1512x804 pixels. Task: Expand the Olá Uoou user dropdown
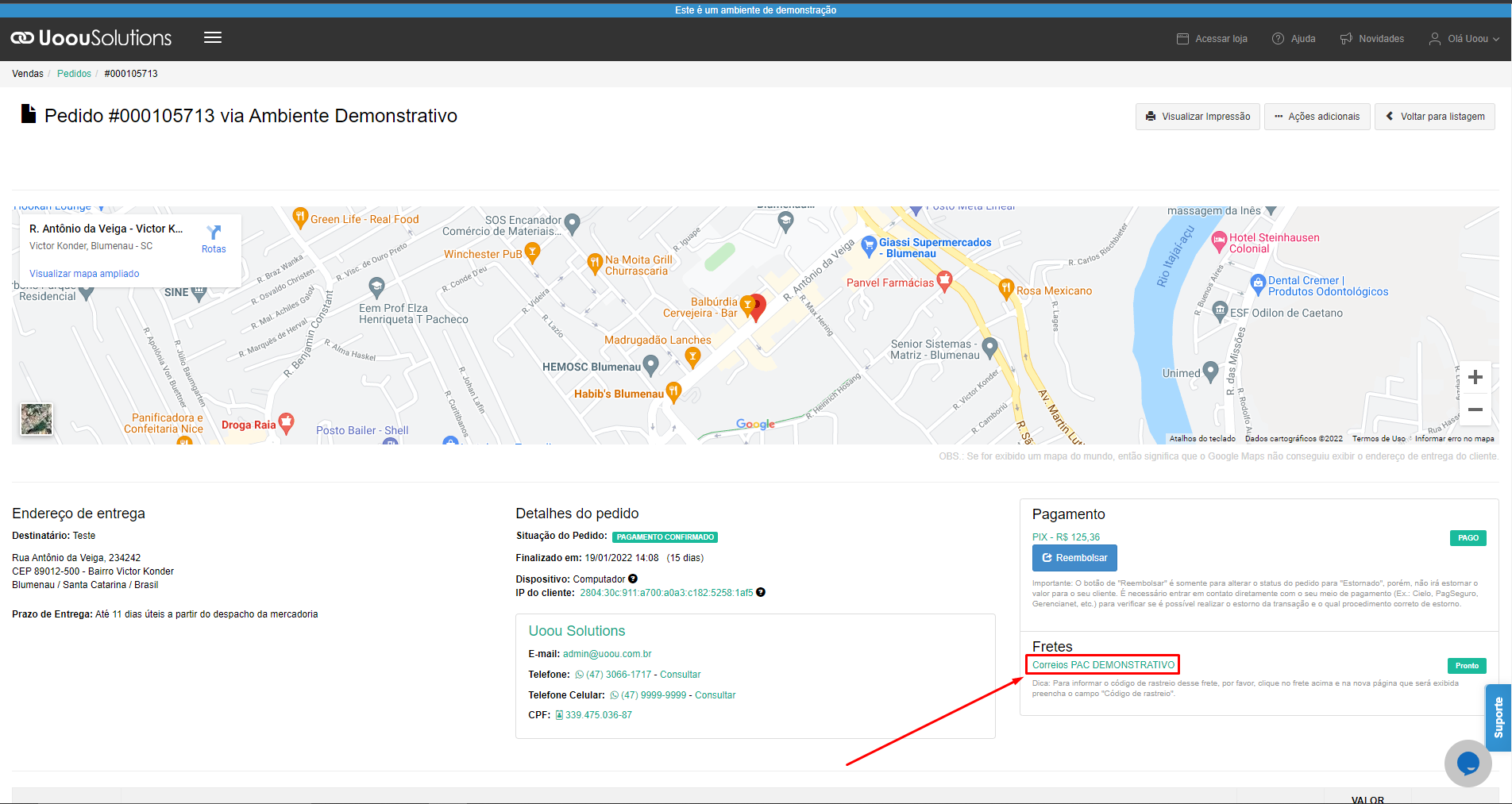[x=1464, y=39]
